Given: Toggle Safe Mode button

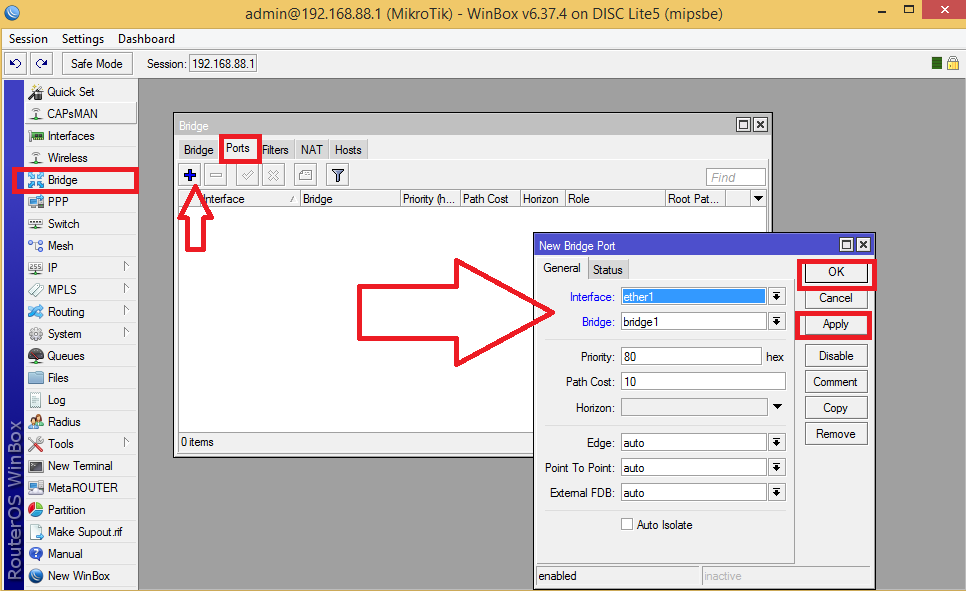Looking at the screenshot, I should [97, 63].
